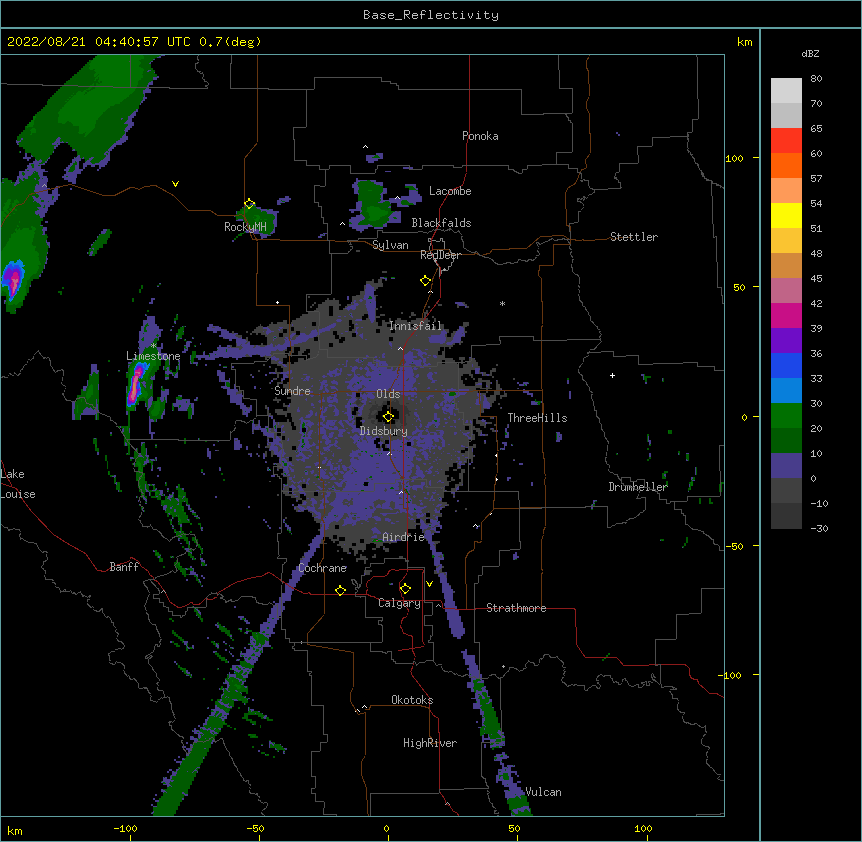Click the Limestone label
The width and height of the screenshot is (862, 842).
tap(153, 356)
